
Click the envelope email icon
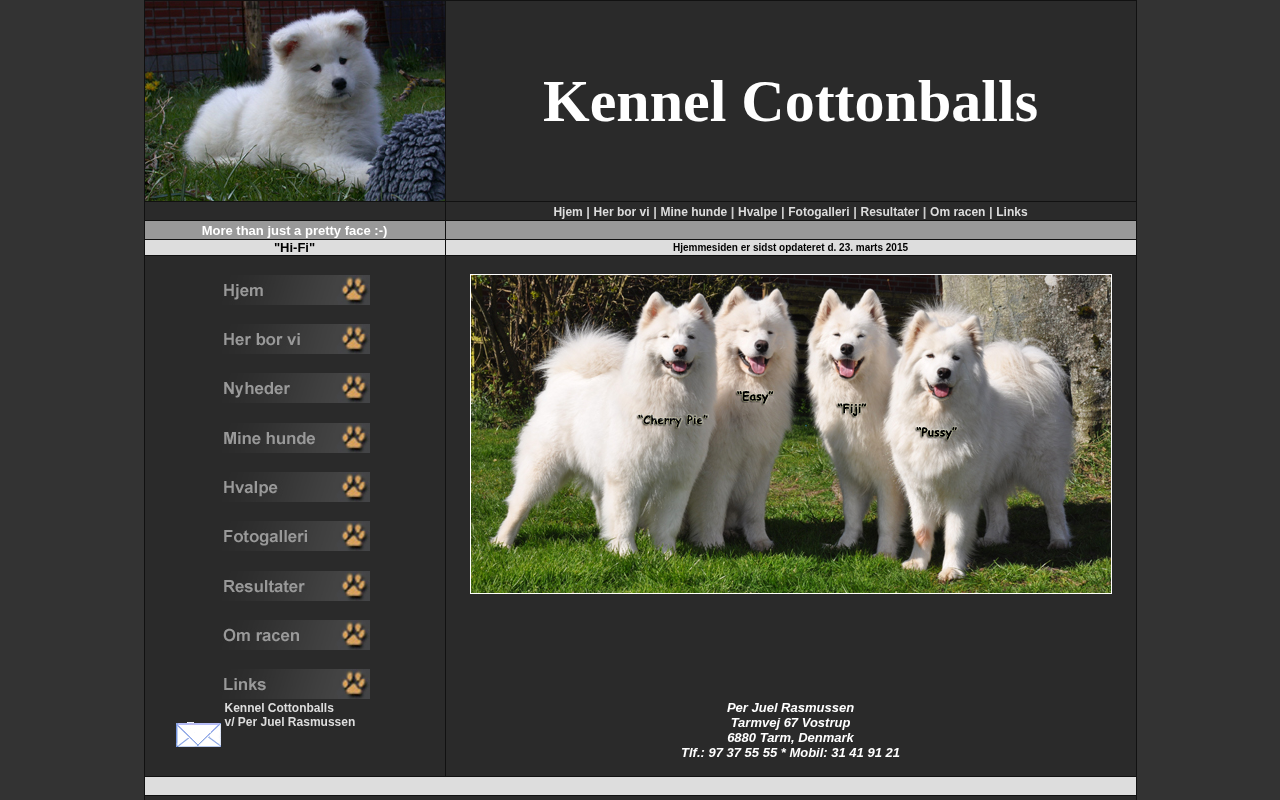(x=198, y=735)
